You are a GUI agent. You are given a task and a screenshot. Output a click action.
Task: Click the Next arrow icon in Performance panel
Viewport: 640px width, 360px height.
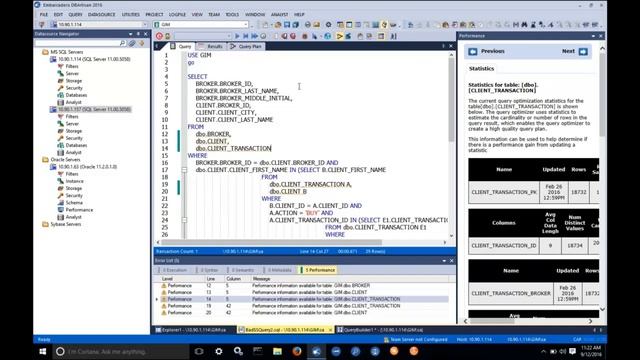click(583, 51)
